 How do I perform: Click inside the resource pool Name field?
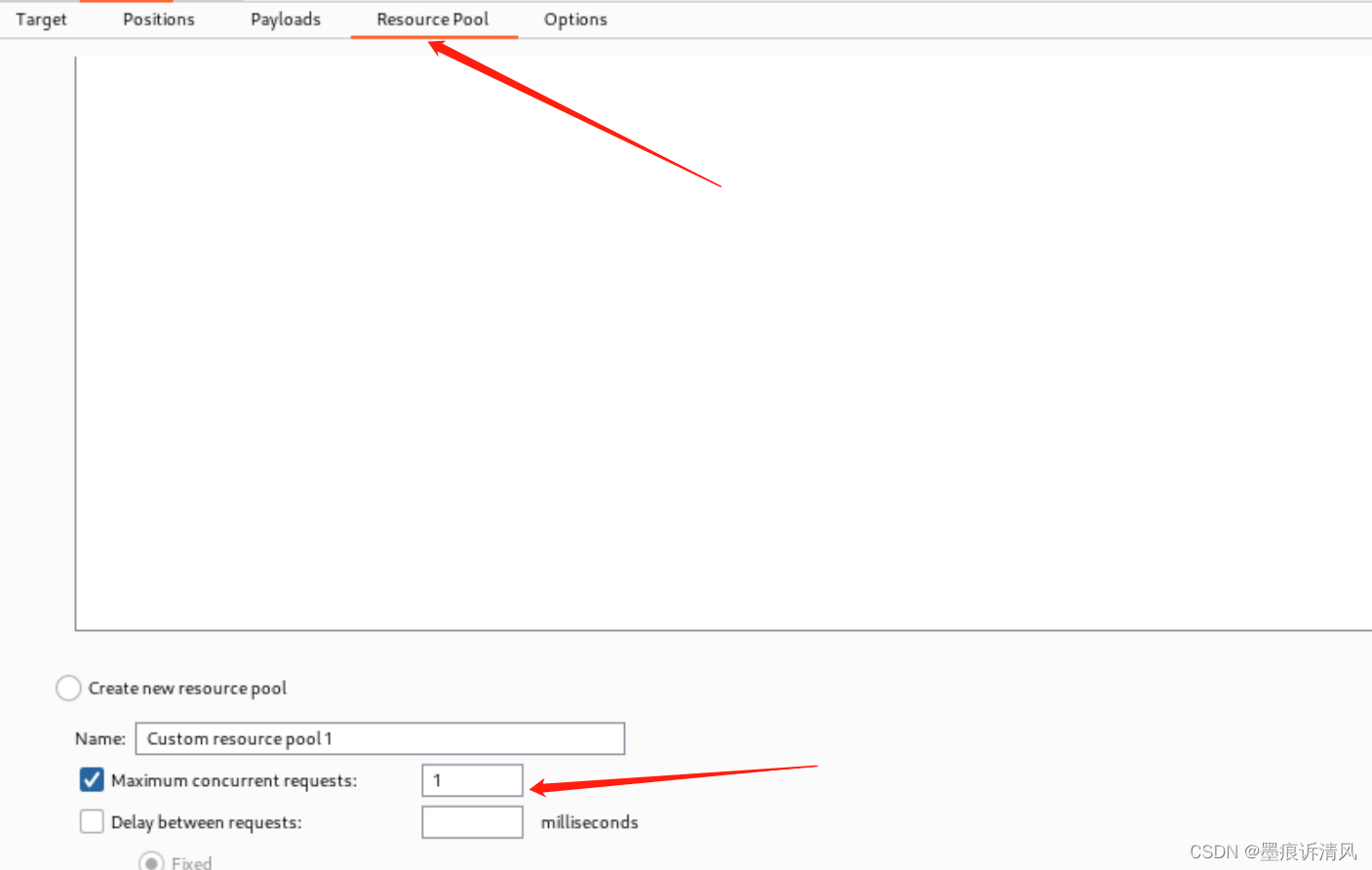click(x=378, y=738)
